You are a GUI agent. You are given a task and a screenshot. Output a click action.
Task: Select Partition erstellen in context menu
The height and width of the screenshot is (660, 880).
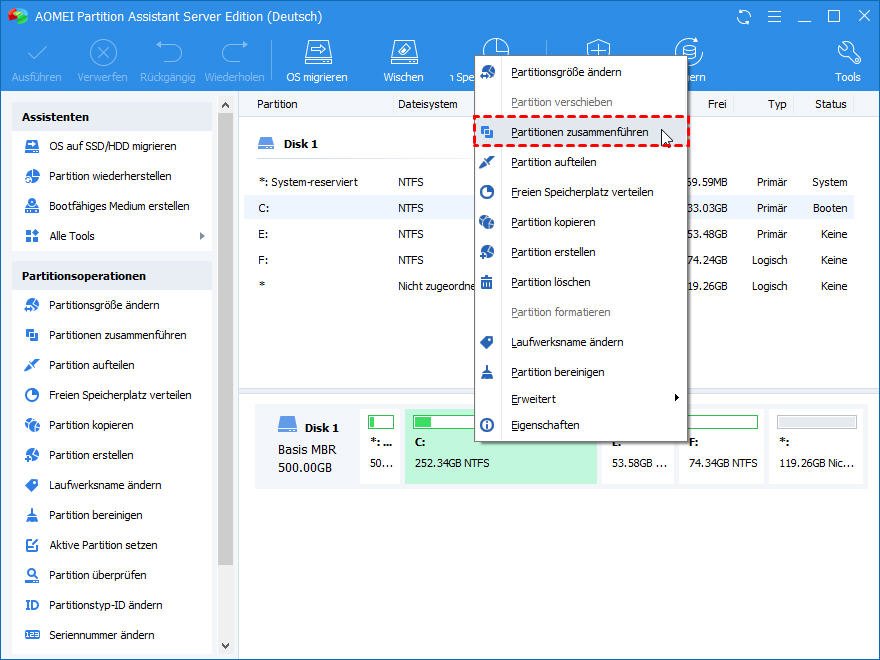(x=581, y=252)
